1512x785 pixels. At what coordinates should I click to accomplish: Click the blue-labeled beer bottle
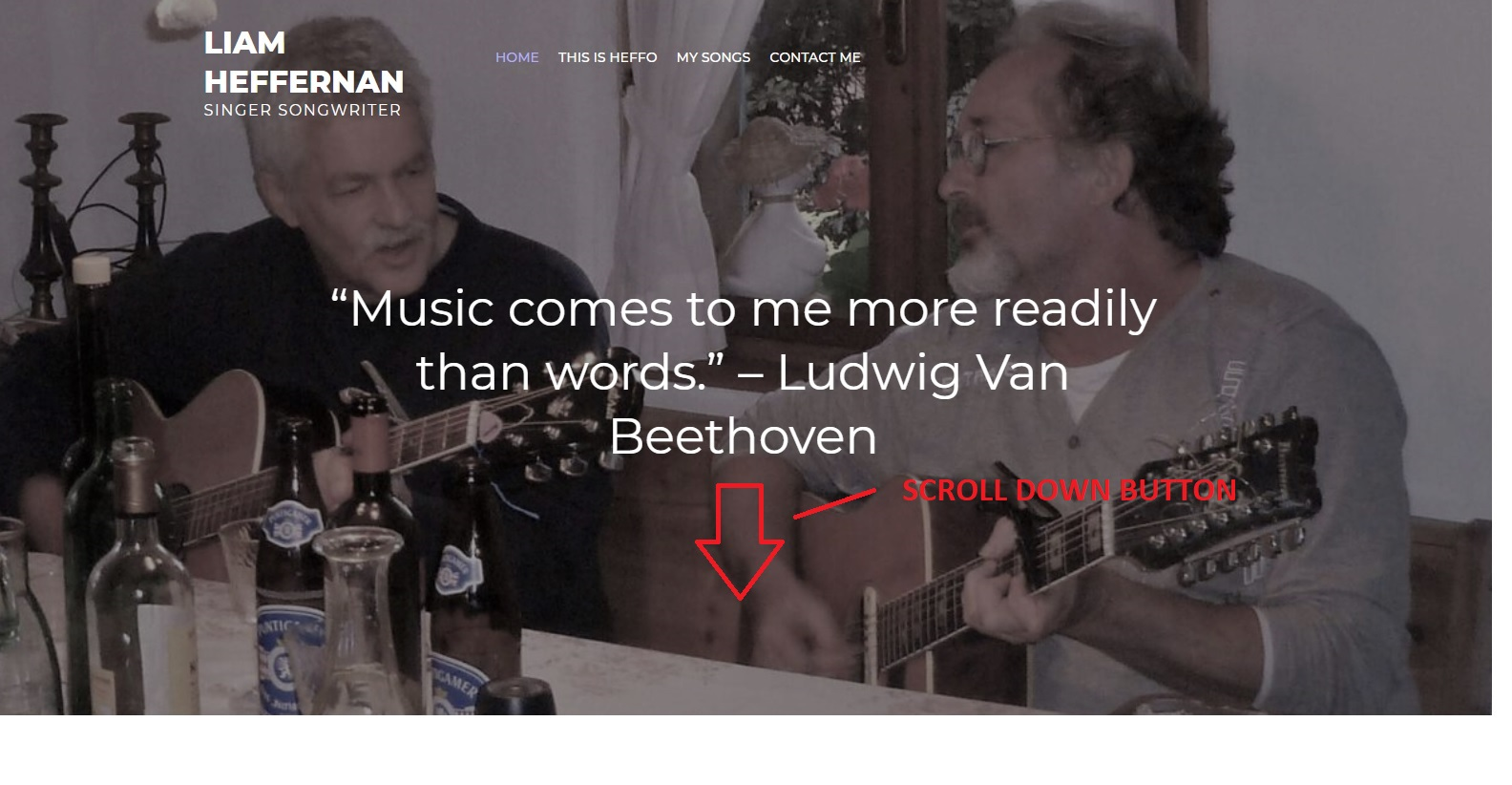(289, 573)
